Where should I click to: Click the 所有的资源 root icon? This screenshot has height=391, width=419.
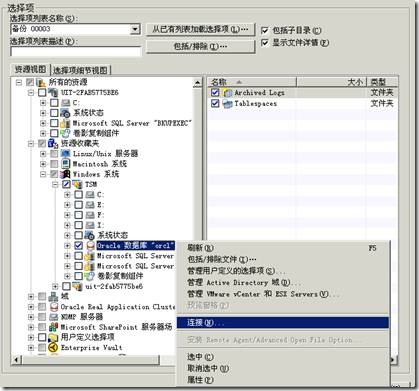tap(41, 82)
